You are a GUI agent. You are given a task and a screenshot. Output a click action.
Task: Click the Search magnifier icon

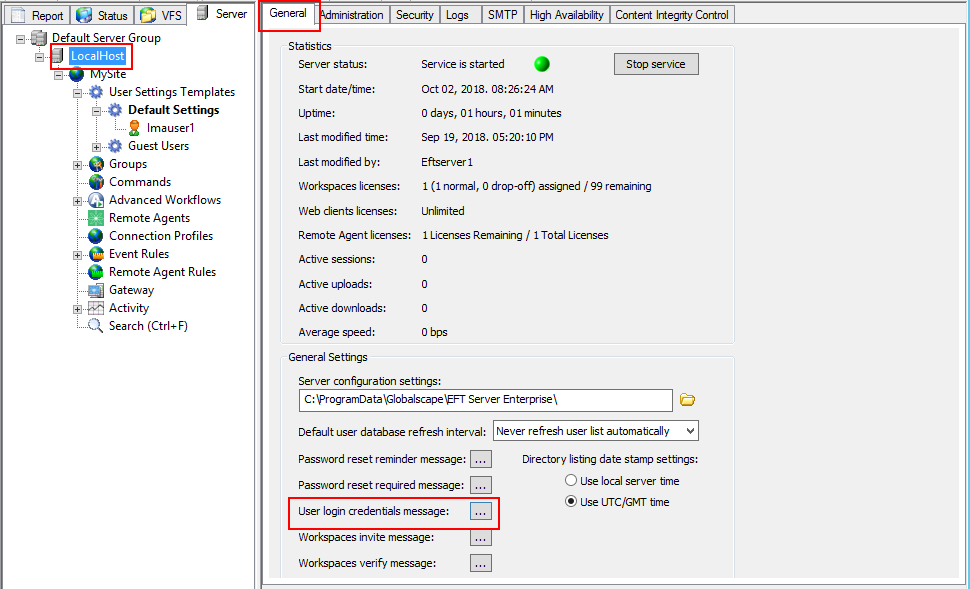coord(96,326)
